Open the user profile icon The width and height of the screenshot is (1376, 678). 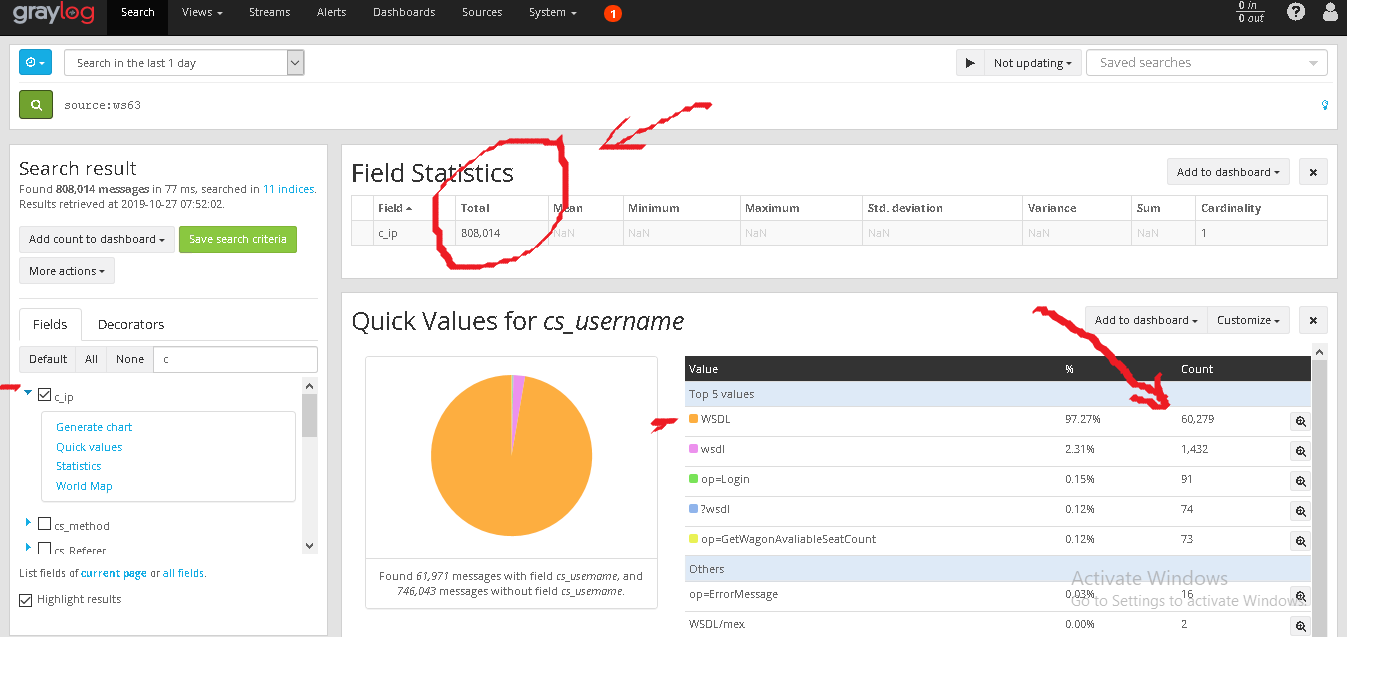pos(1330,12)
